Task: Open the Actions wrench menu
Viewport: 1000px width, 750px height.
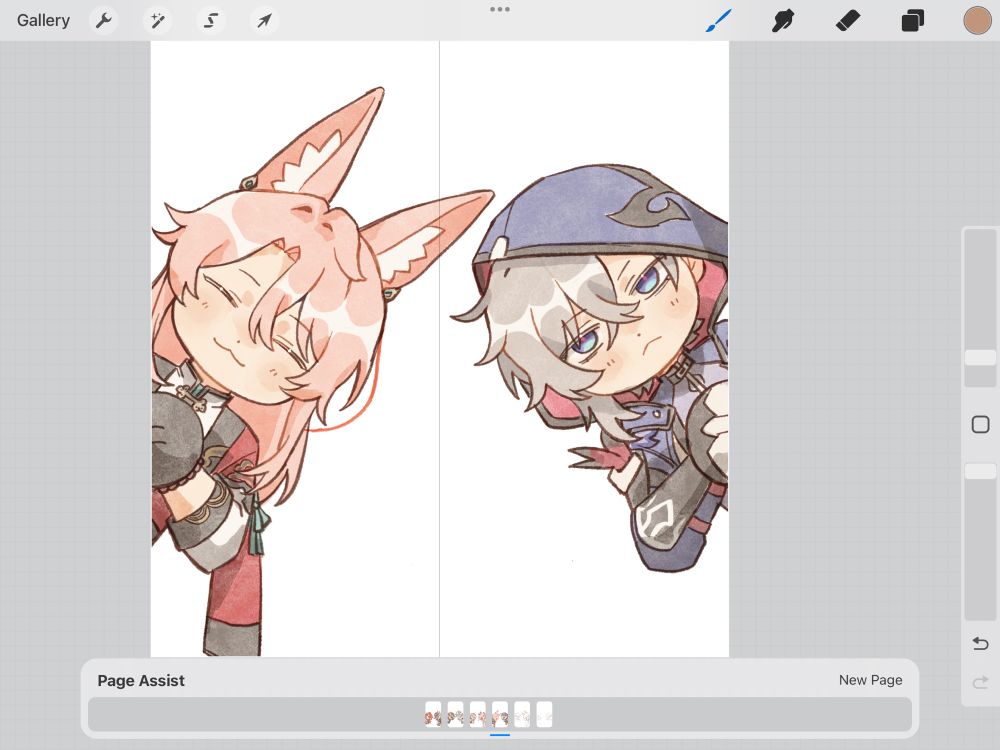Action: [103, 20]
